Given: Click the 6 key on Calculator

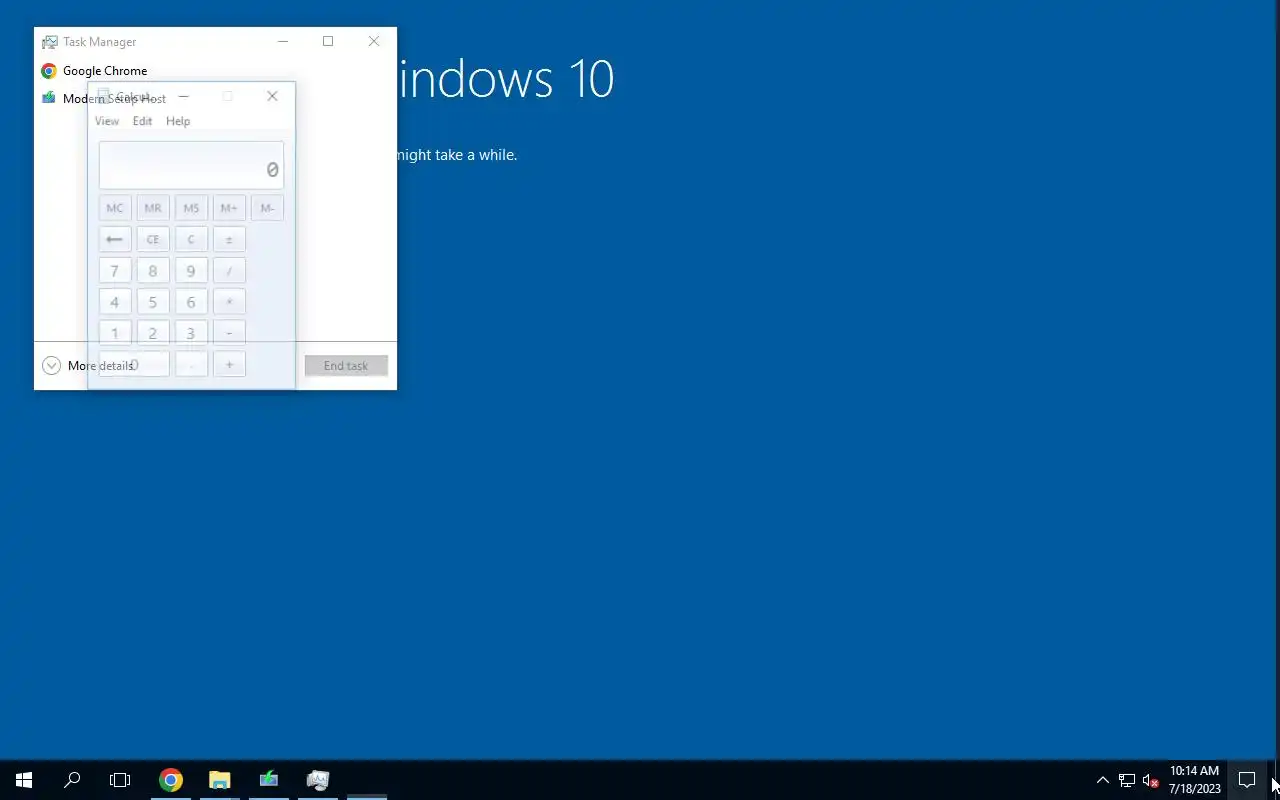Looking at the screenshot, I should pos(191,302).
